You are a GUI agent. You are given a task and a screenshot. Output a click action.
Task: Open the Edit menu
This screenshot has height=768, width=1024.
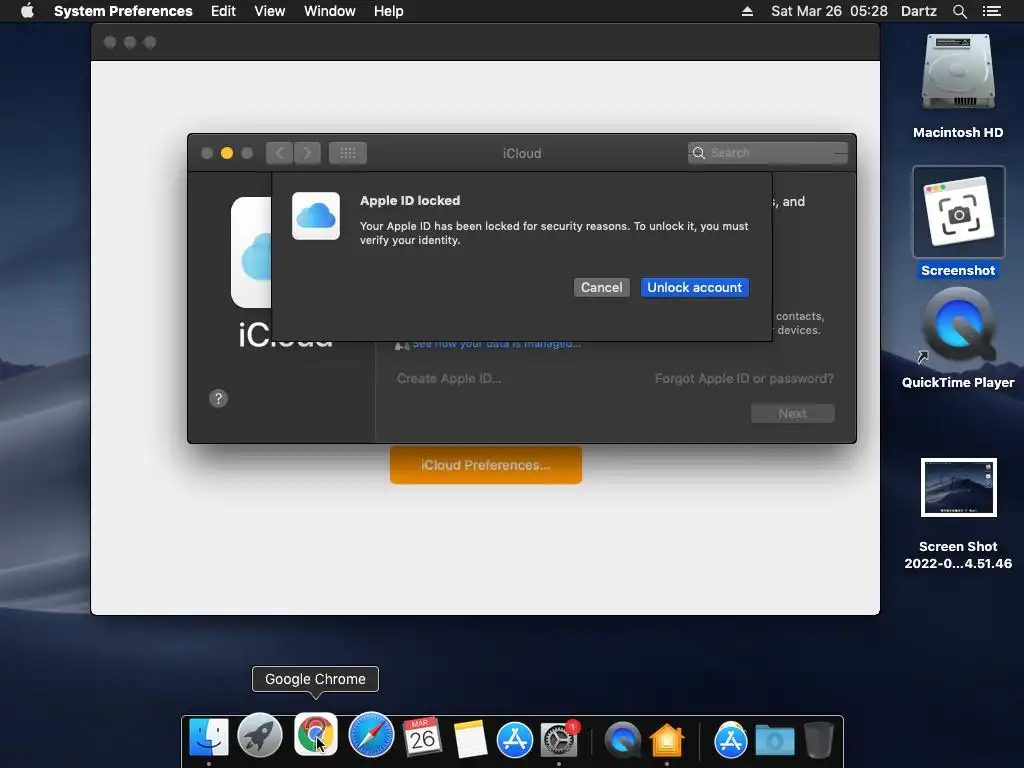pyautogui.click(x=223, y=11)
